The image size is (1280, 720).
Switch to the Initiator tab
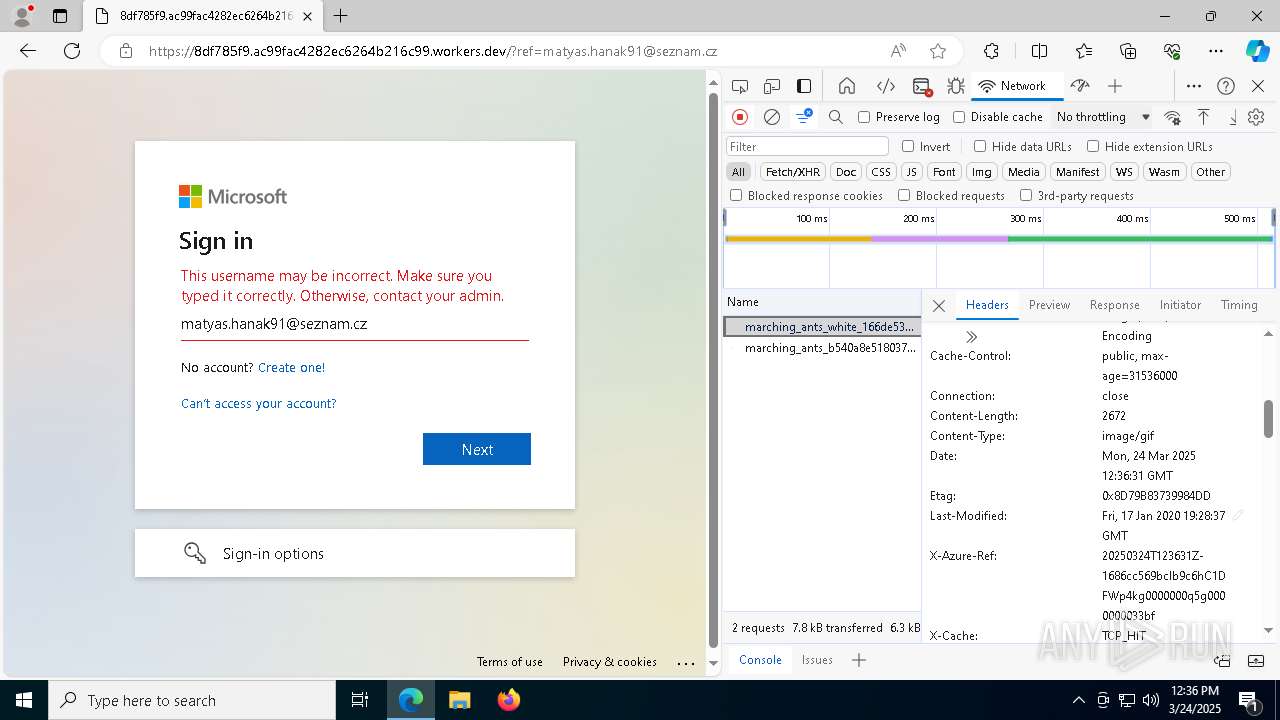(1180, 305)
